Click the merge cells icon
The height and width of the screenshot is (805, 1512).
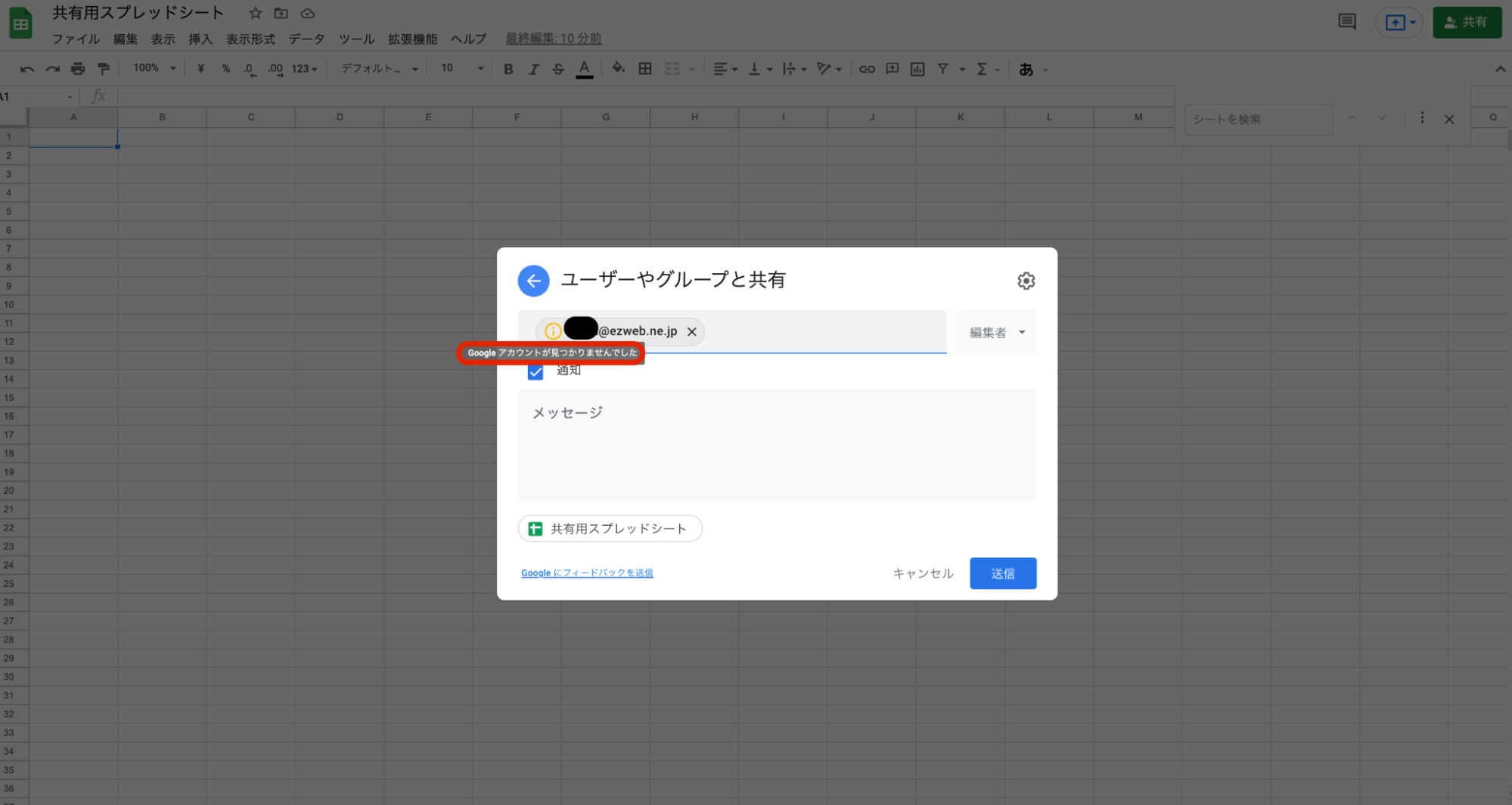(x=672, y=69)
